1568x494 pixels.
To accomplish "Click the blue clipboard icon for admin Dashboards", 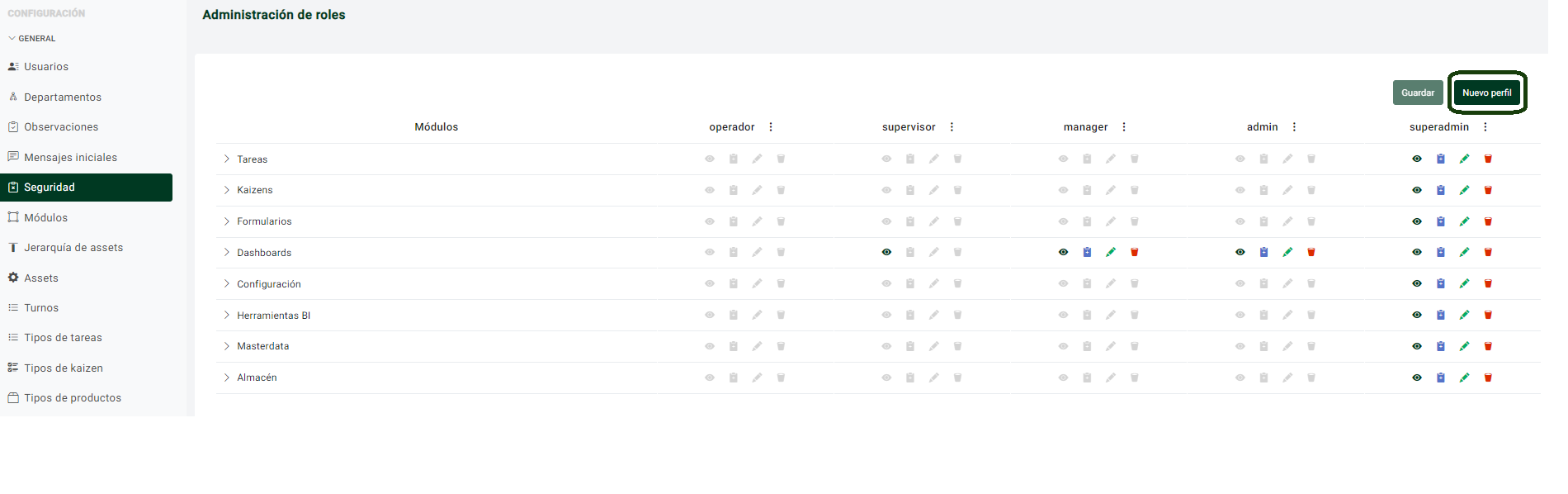I will [x=1263, y=252].
